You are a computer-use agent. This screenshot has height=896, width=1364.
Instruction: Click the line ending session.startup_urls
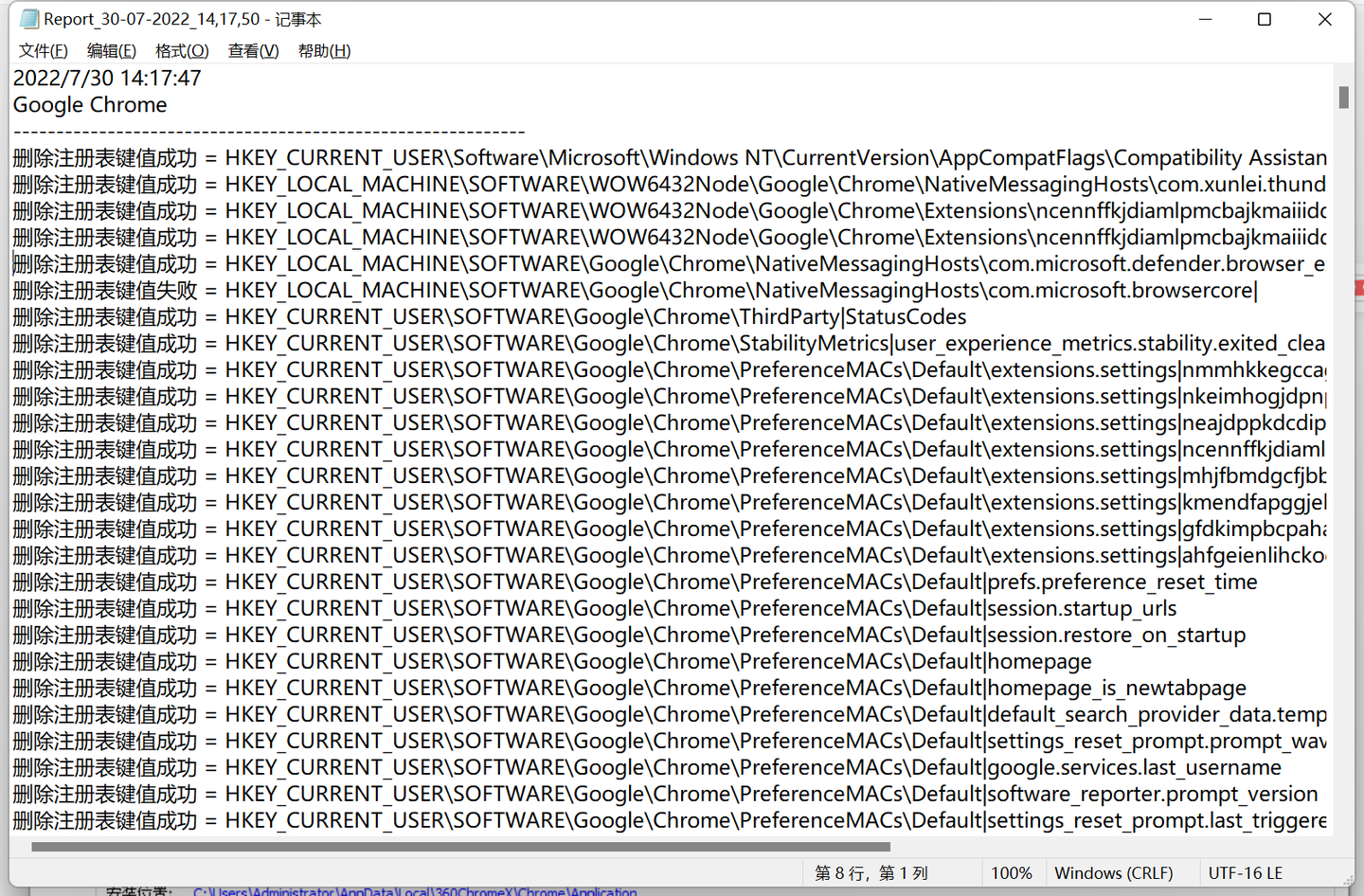click(x=595, y=609)
